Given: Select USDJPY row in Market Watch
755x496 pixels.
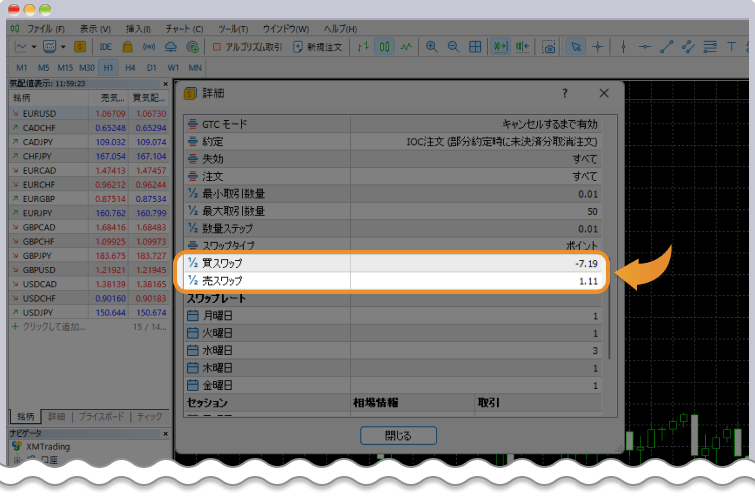Looking at the screenshot, I should [90, 313].
